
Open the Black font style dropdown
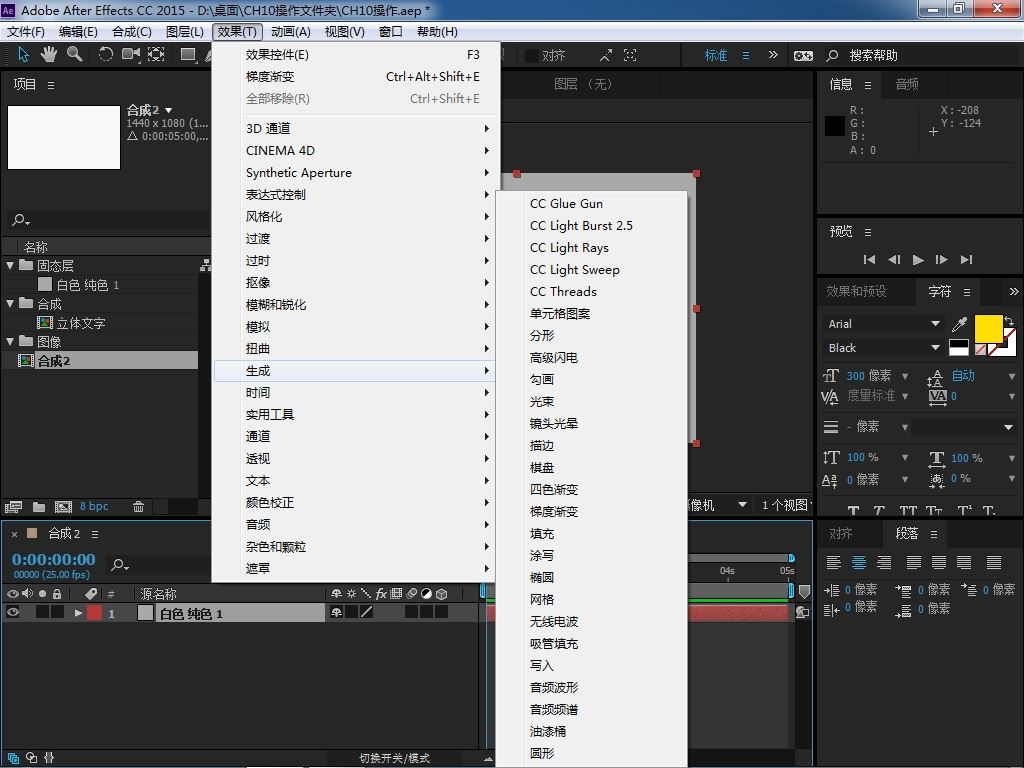(884, 348)
